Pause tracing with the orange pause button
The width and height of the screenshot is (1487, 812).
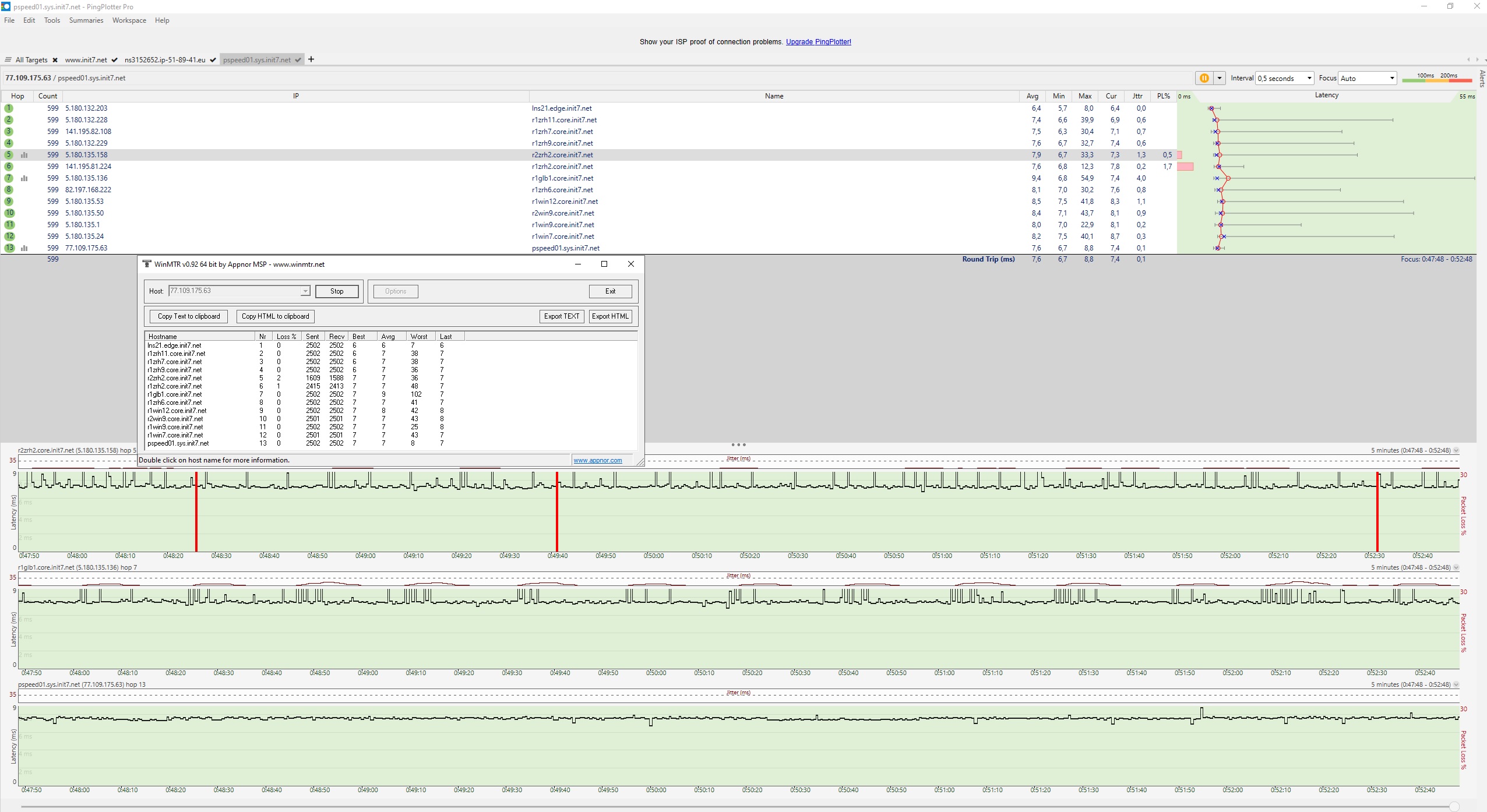1204,78
